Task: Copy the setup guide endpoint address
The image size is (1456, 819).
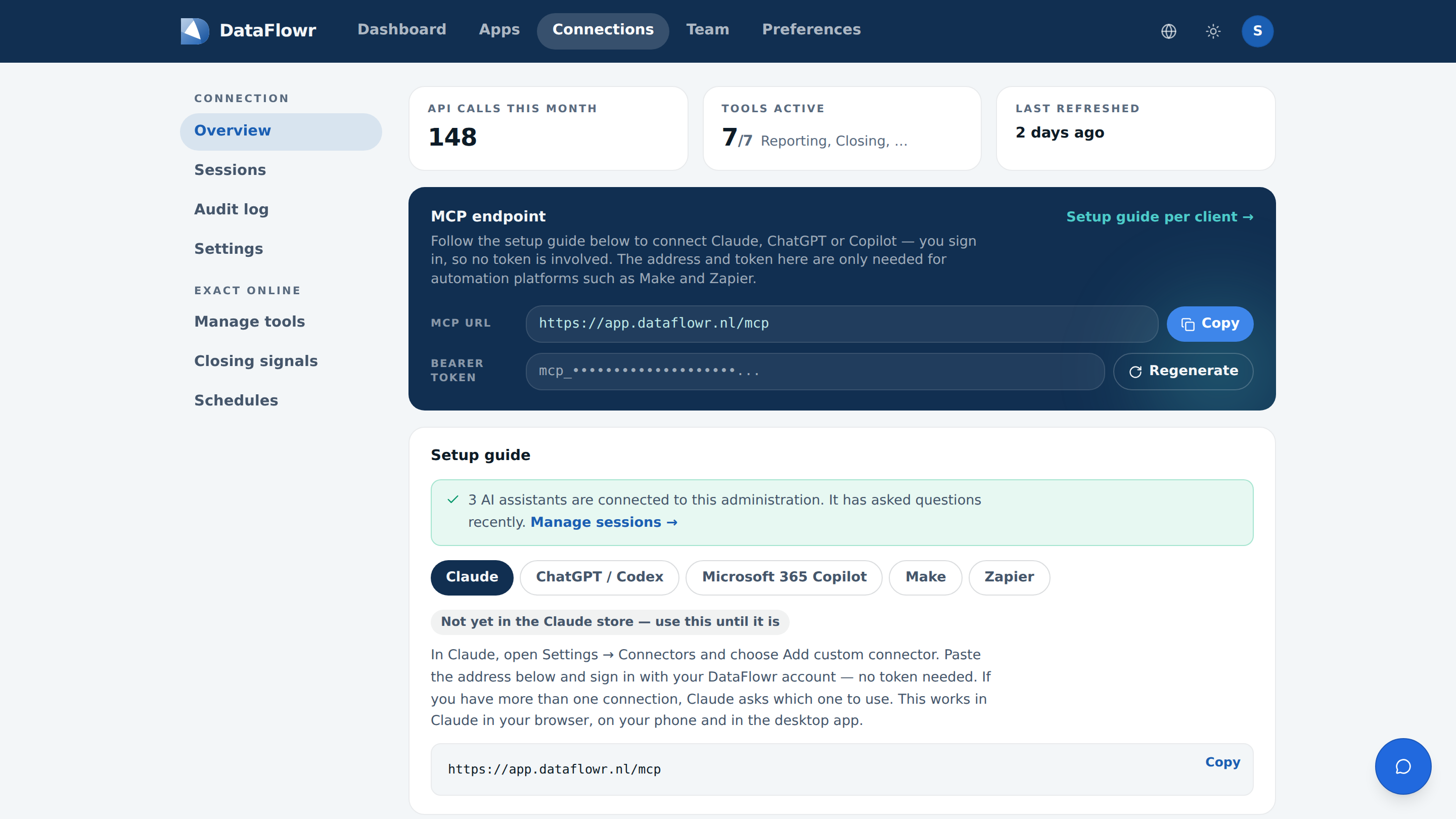Action: click(x=1222, y=762)
